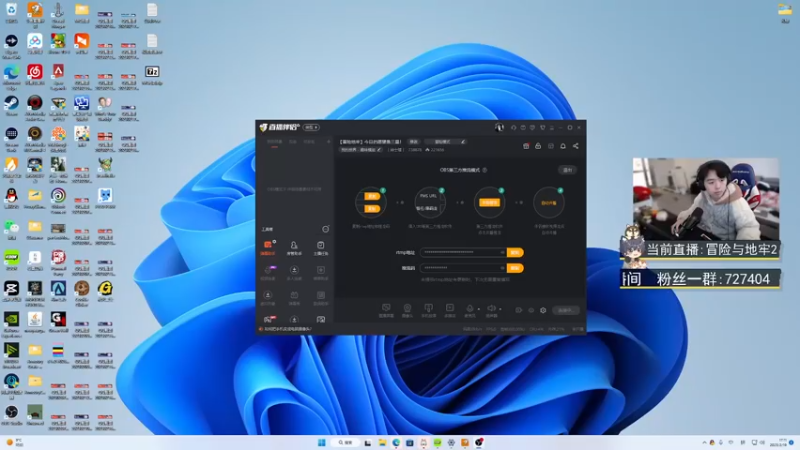Open the room manager toolbox tool
The width and height of the screenshot is (800, 450).
click(294, 248)
